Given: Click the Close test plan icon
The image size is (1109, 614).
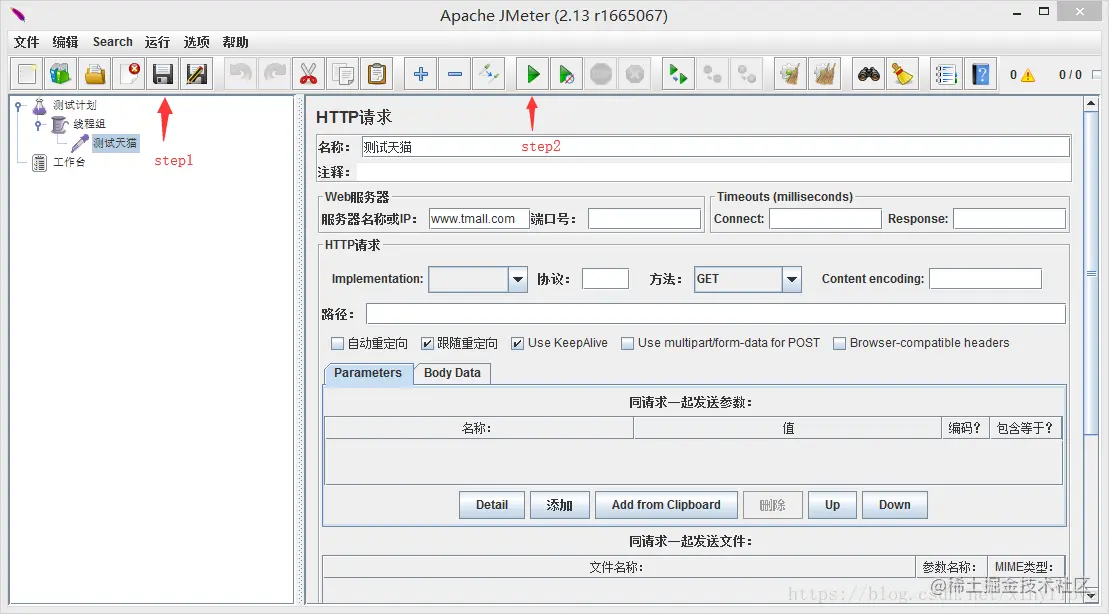Looking at the screenshot, I should 129,74.
